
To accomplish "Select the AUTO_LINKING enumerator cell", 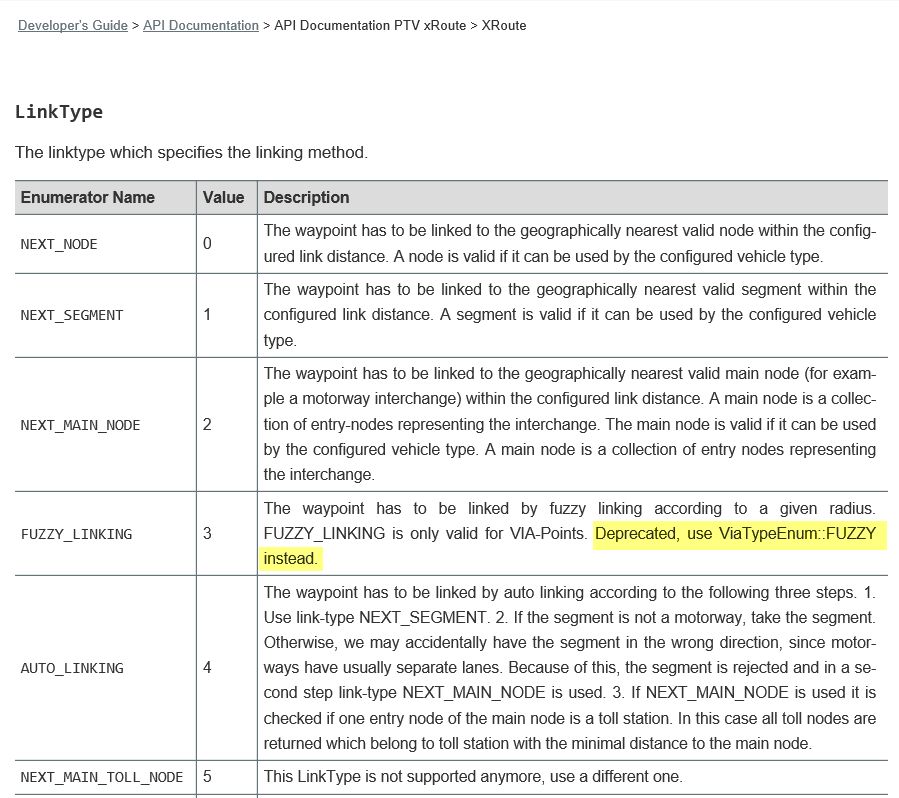I will coord(72,667).
